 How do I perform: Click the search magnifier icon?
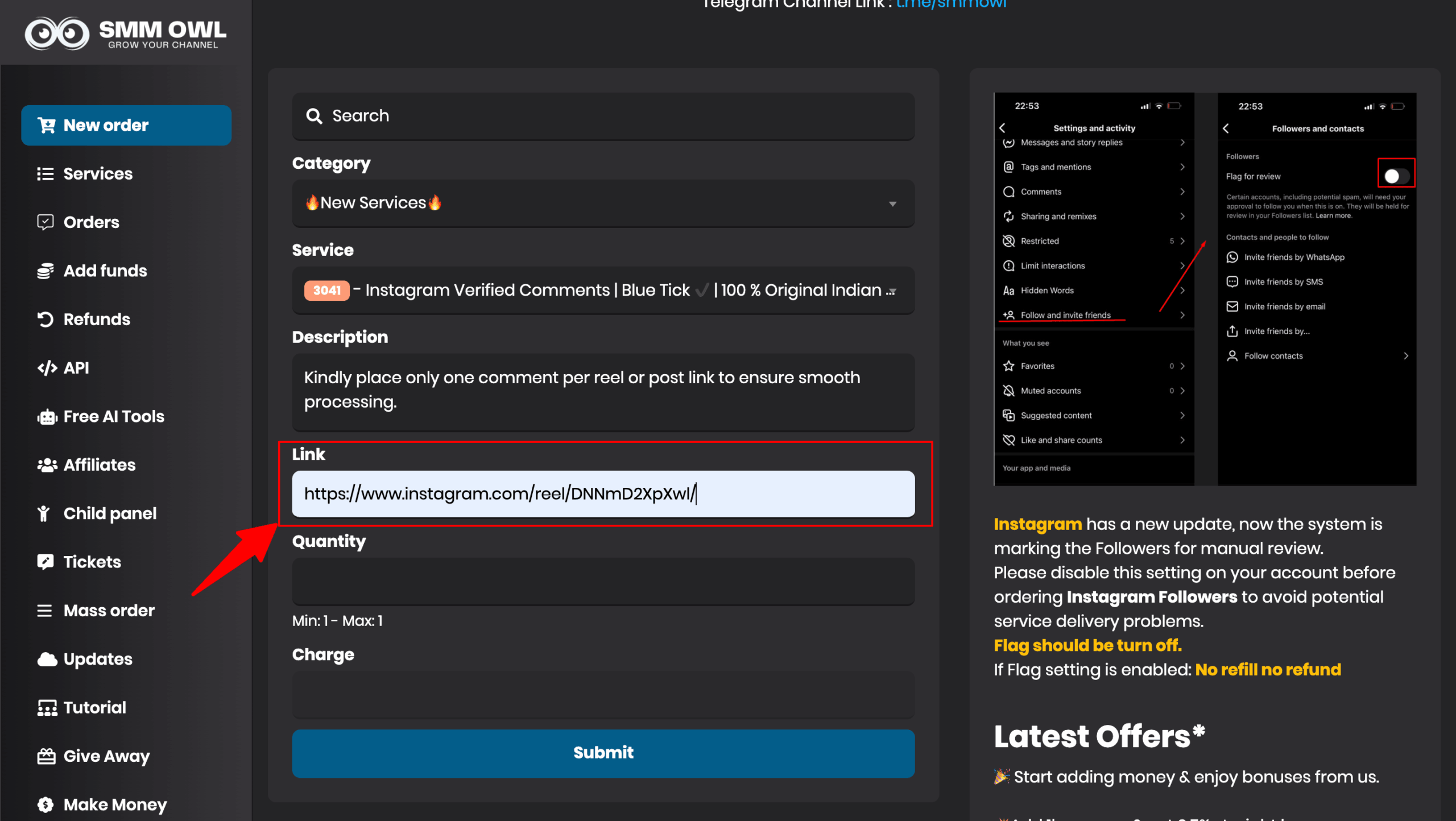pyautogui.click(x=314, y=116)
